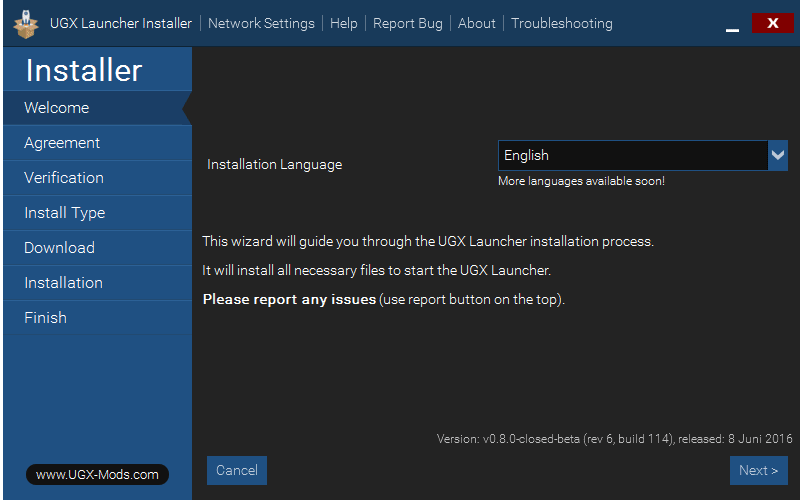Visit www.UGX-Mods.com link
The width and height of the screenshot is (800, 500).
[x=97, y=474]
